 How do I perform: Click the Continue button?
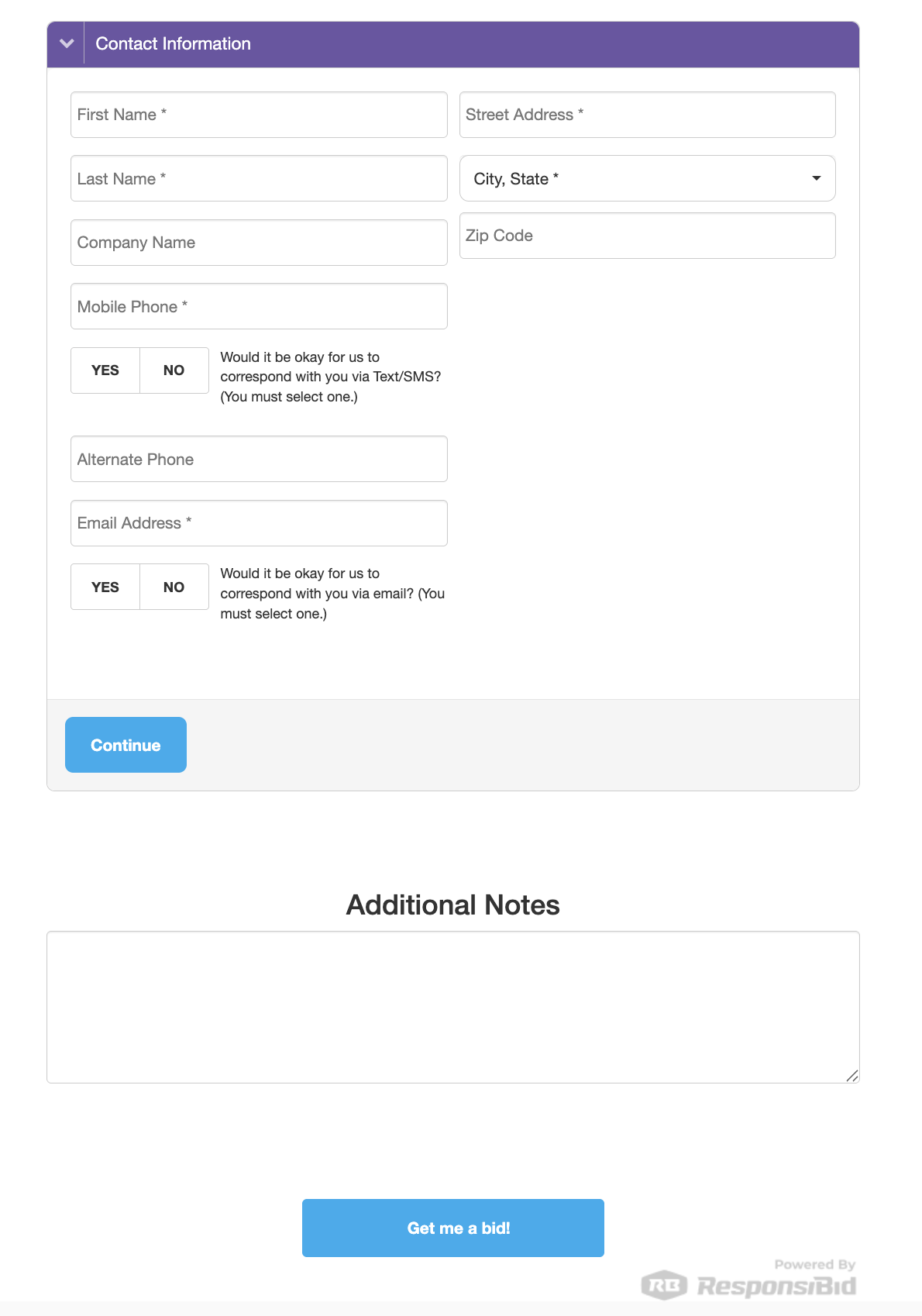coord(126,745)
